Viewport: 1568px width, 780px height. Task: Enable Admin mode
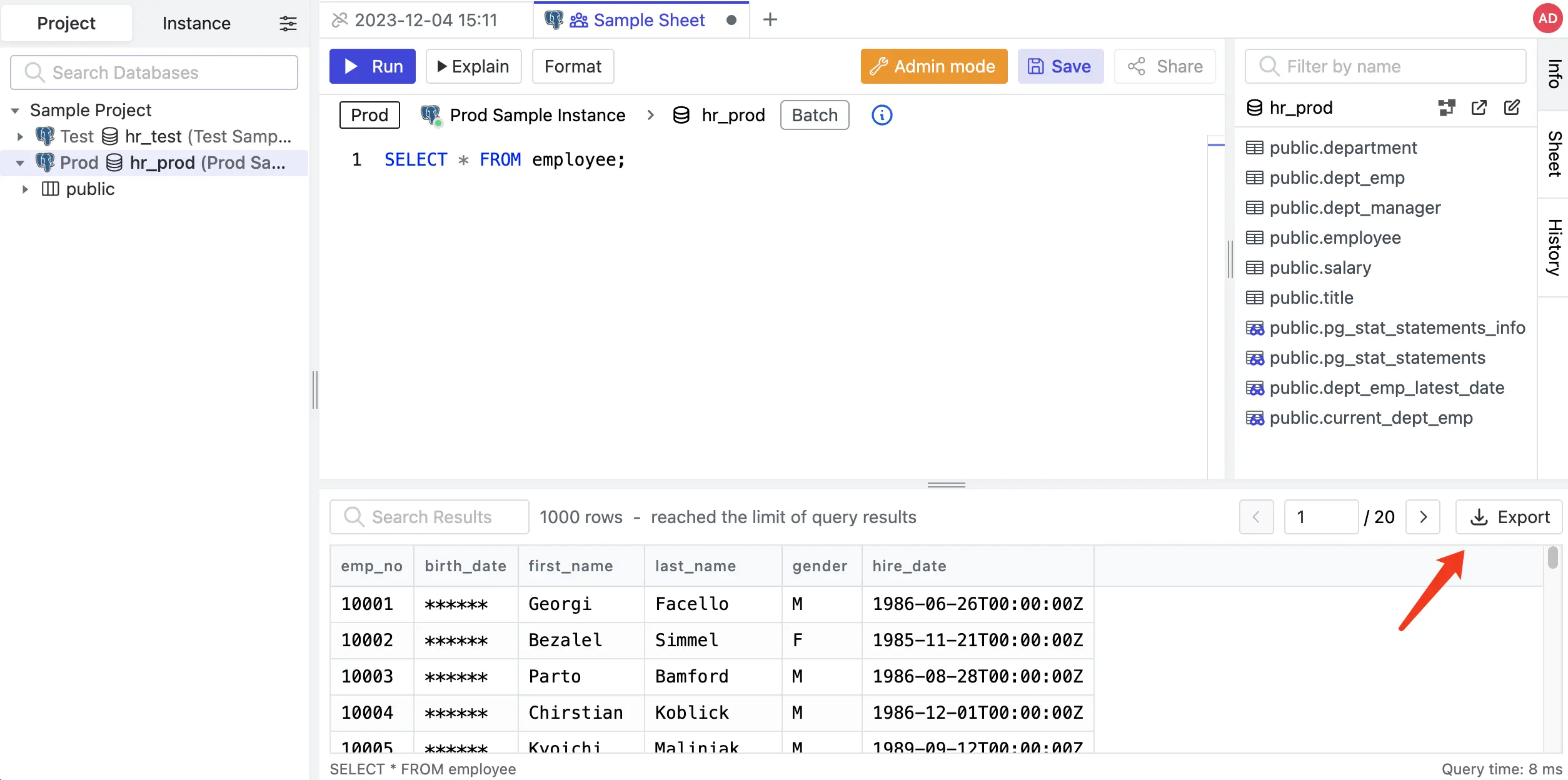pyautogui.click(x=934, y=66)
